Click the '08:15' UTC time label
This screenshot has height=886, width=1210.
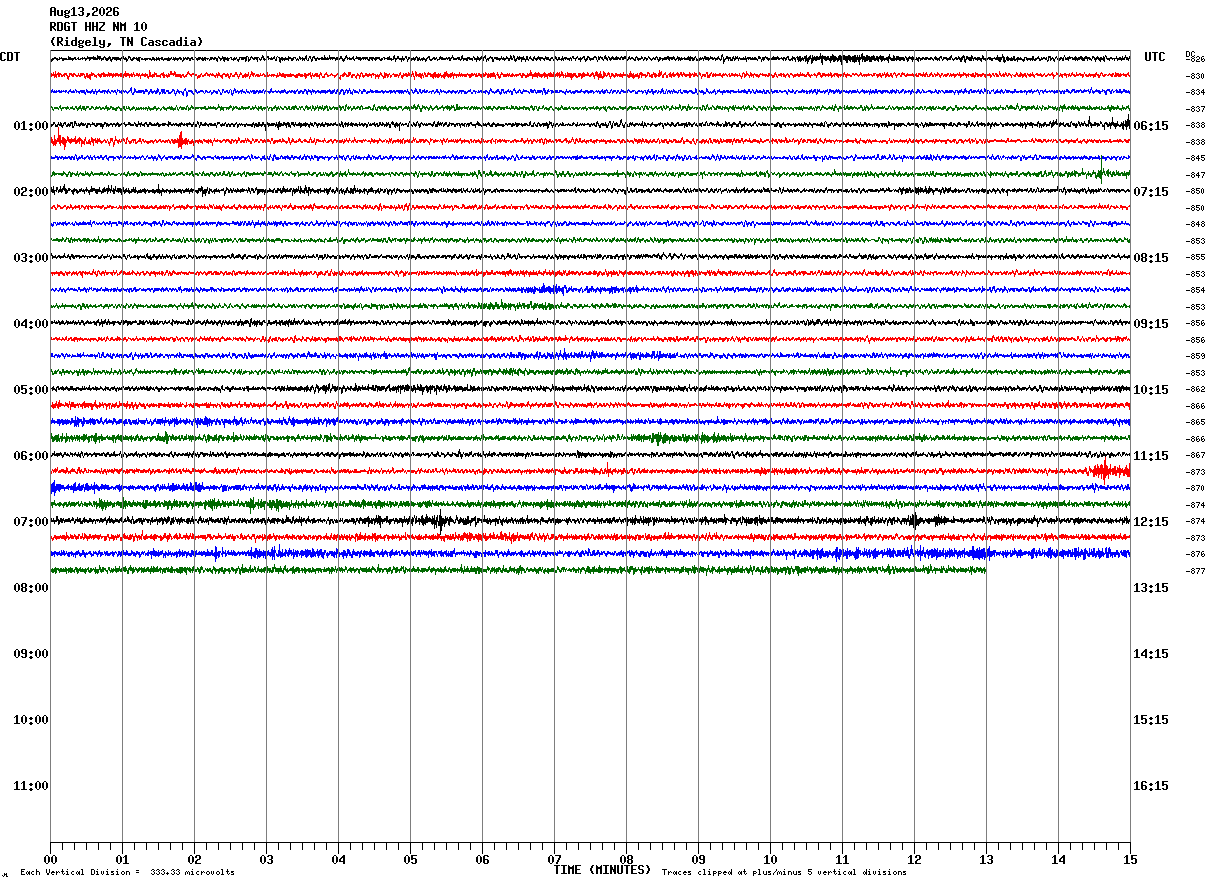pyautogui.click(x=1152, y=258)
